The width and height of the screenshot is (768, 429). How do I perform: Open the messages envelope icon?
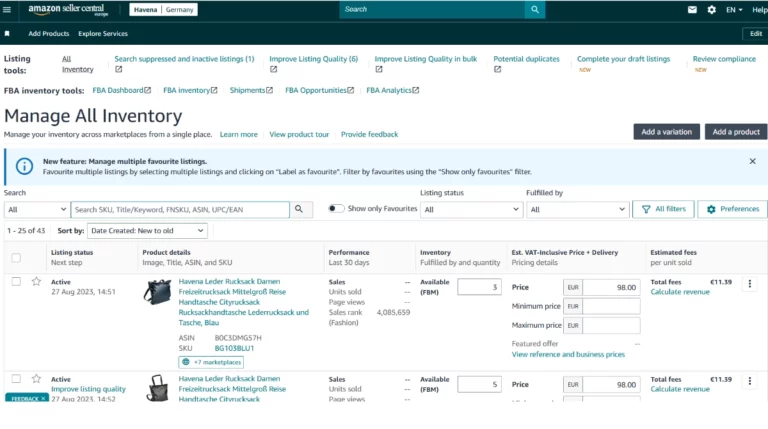[692, 9]
